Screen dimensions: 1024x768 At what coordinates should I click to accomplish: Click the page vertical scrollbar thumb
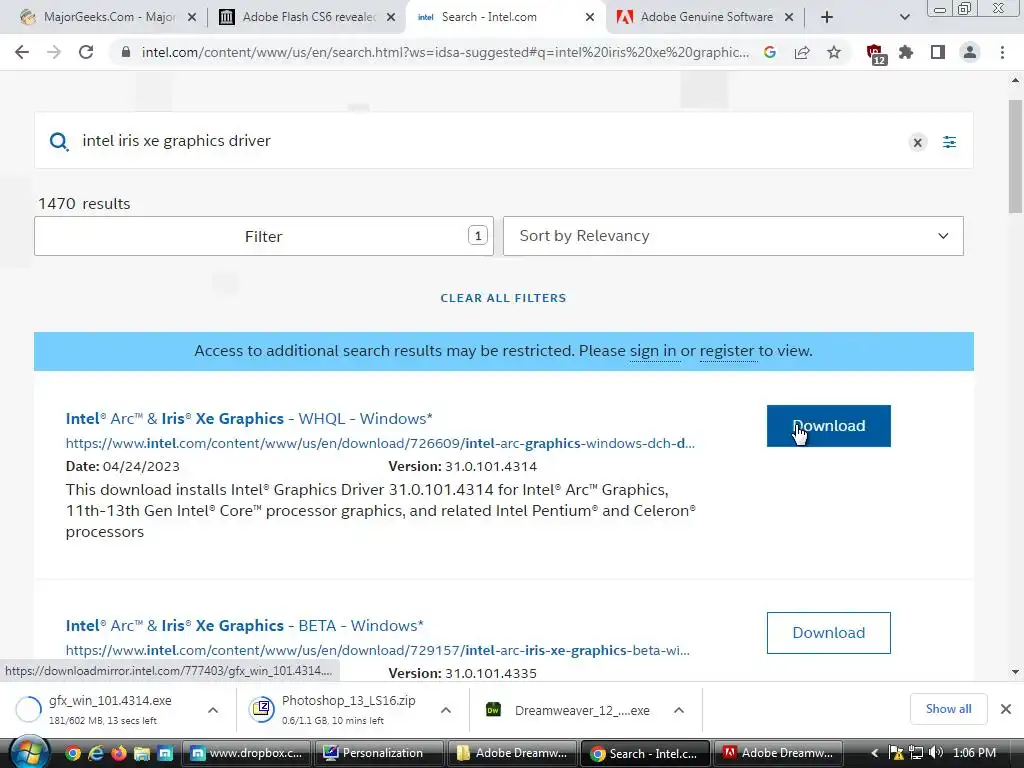[x=1015, y=157]
